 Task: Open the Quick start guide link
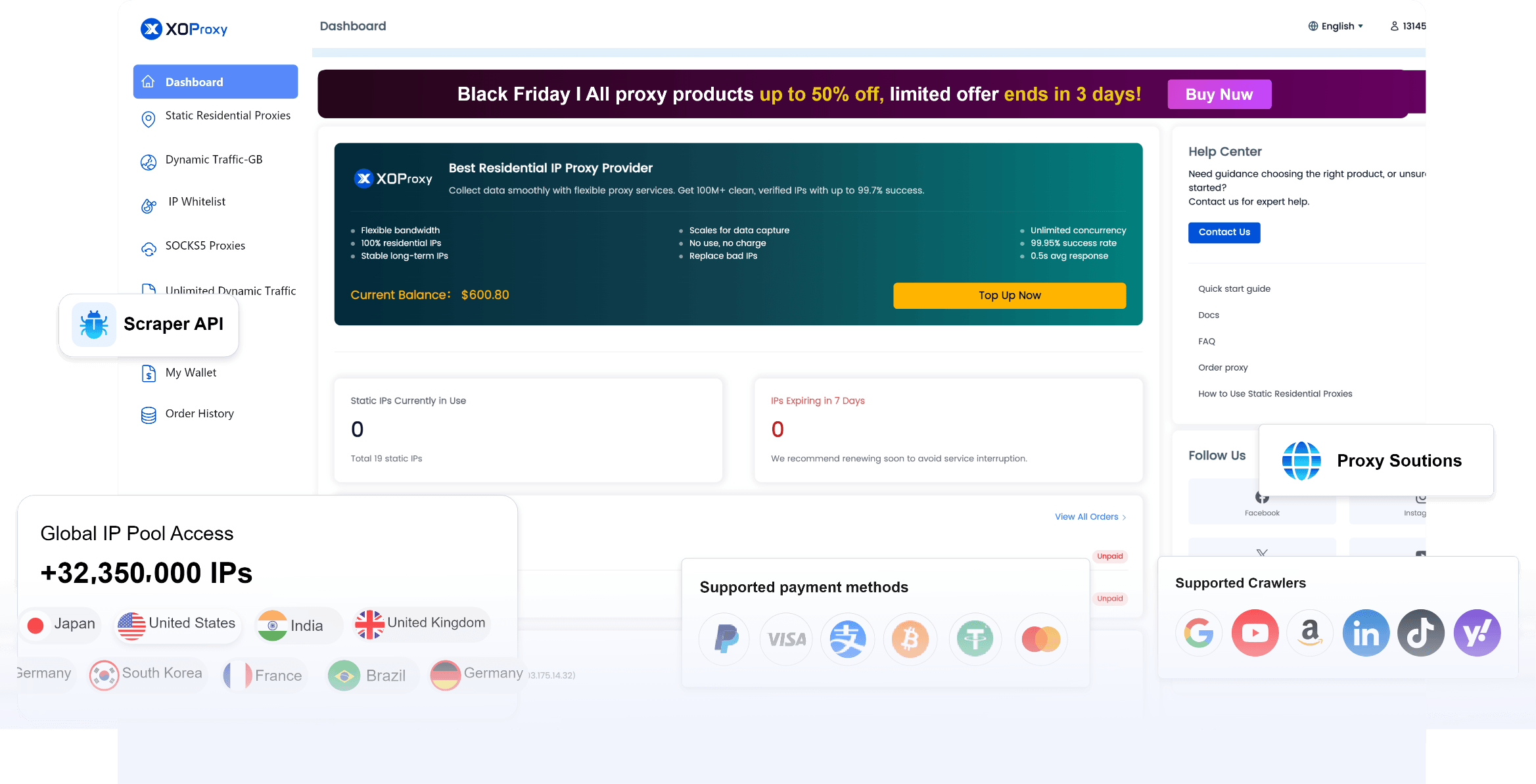pyautogui.click(x=1234, y=288)
